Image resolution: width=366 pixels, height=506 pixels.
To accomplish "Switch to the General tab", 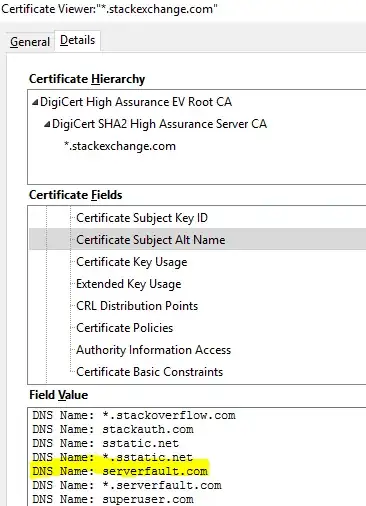I will (x=30, y=42).
